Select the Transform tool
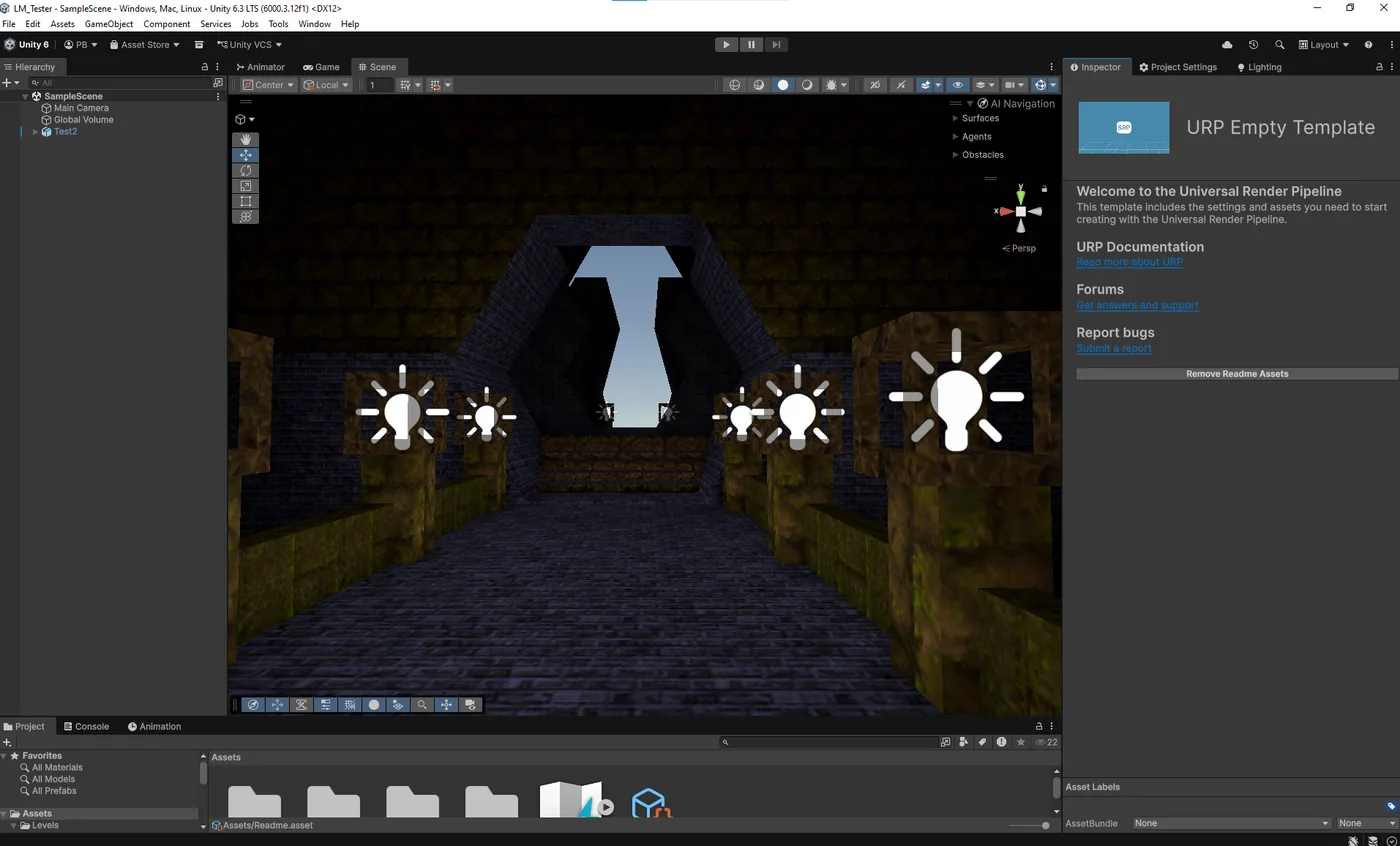The width and height of the screenshot is (1400, 846). tap(246, 217)
